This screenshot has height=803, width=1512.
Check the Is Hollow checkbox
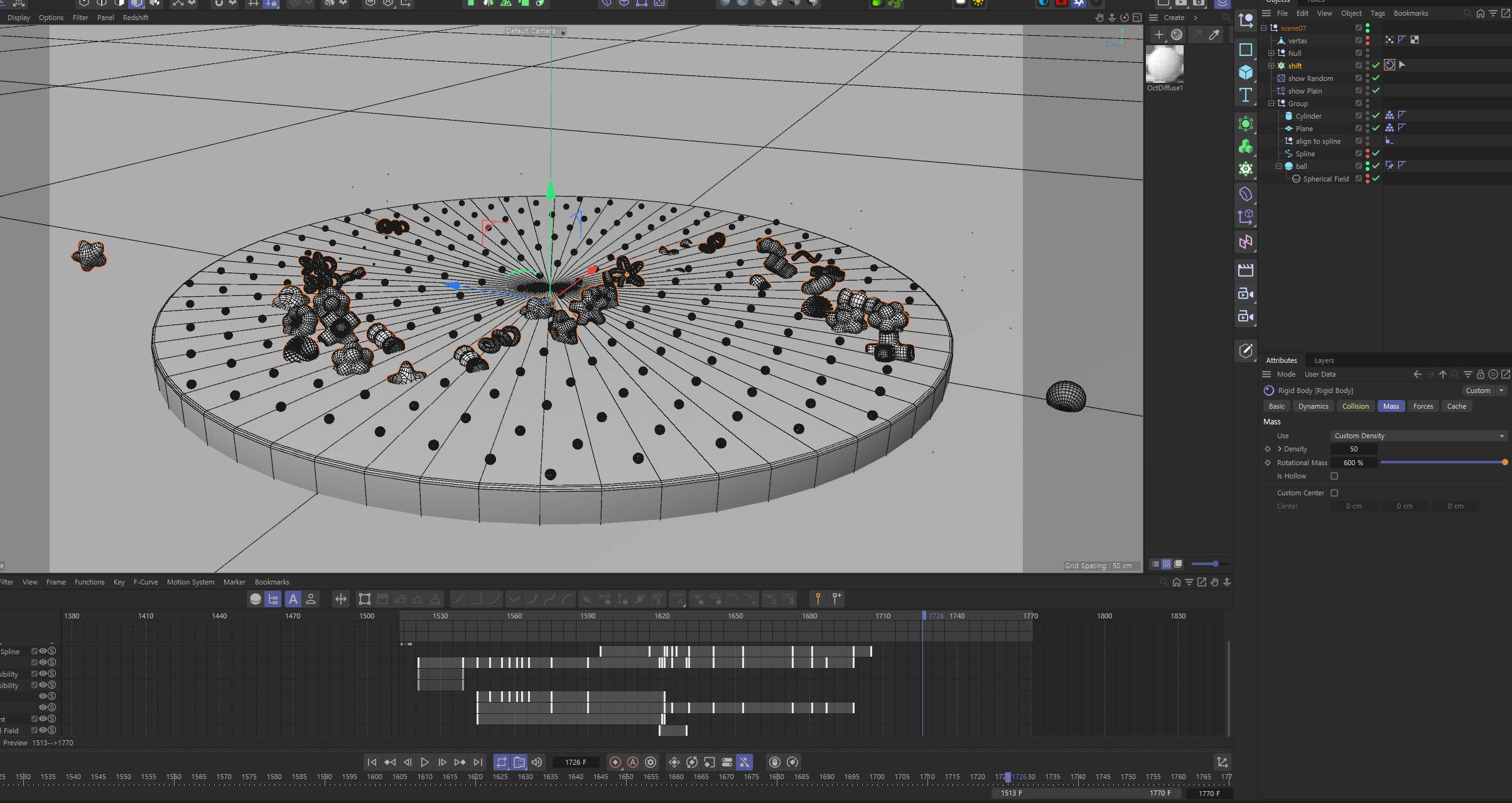click(x=1334, y=477)
